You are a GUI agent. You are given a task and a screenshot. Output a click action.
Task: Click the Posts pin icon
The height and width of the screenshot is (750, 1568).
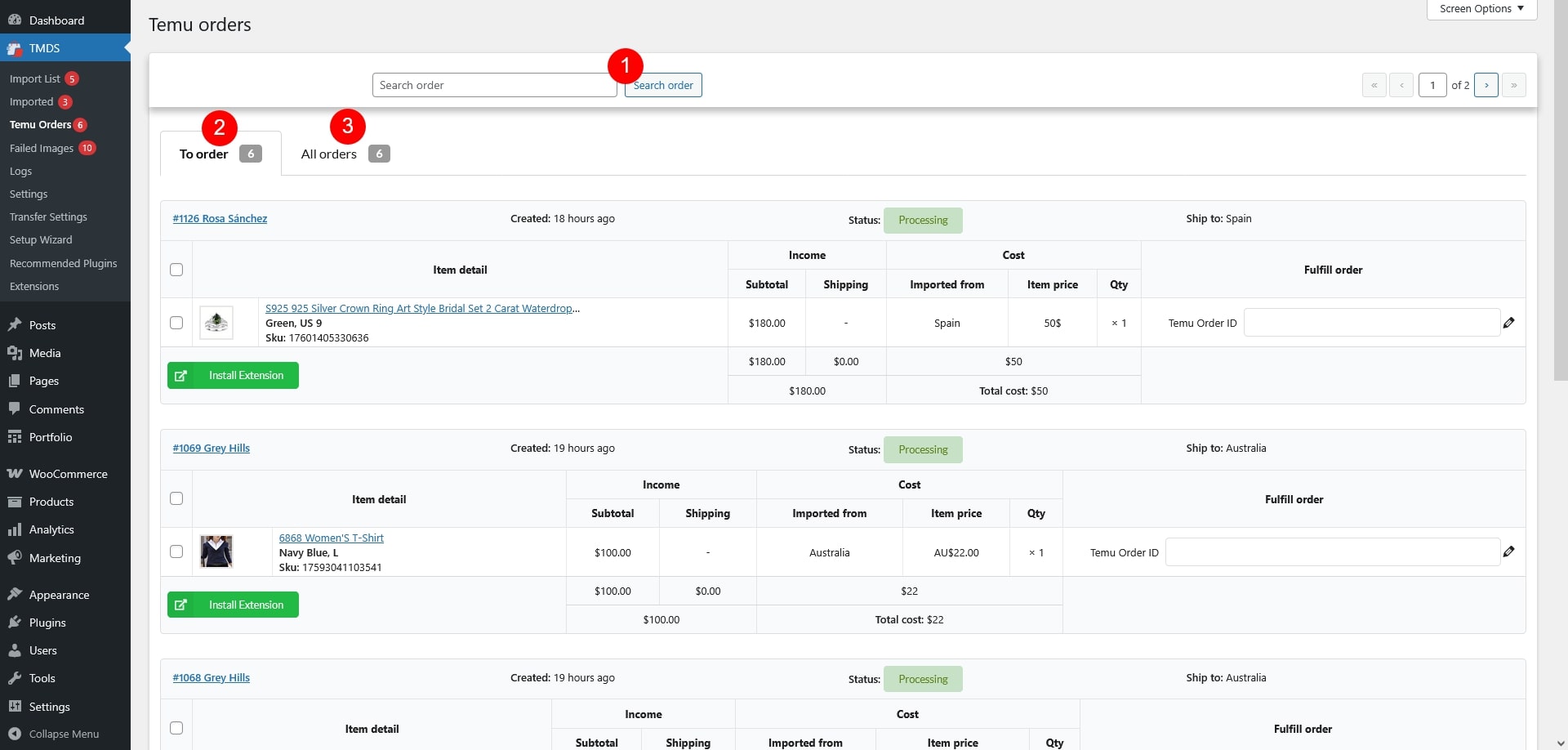[x=15, y=325]
